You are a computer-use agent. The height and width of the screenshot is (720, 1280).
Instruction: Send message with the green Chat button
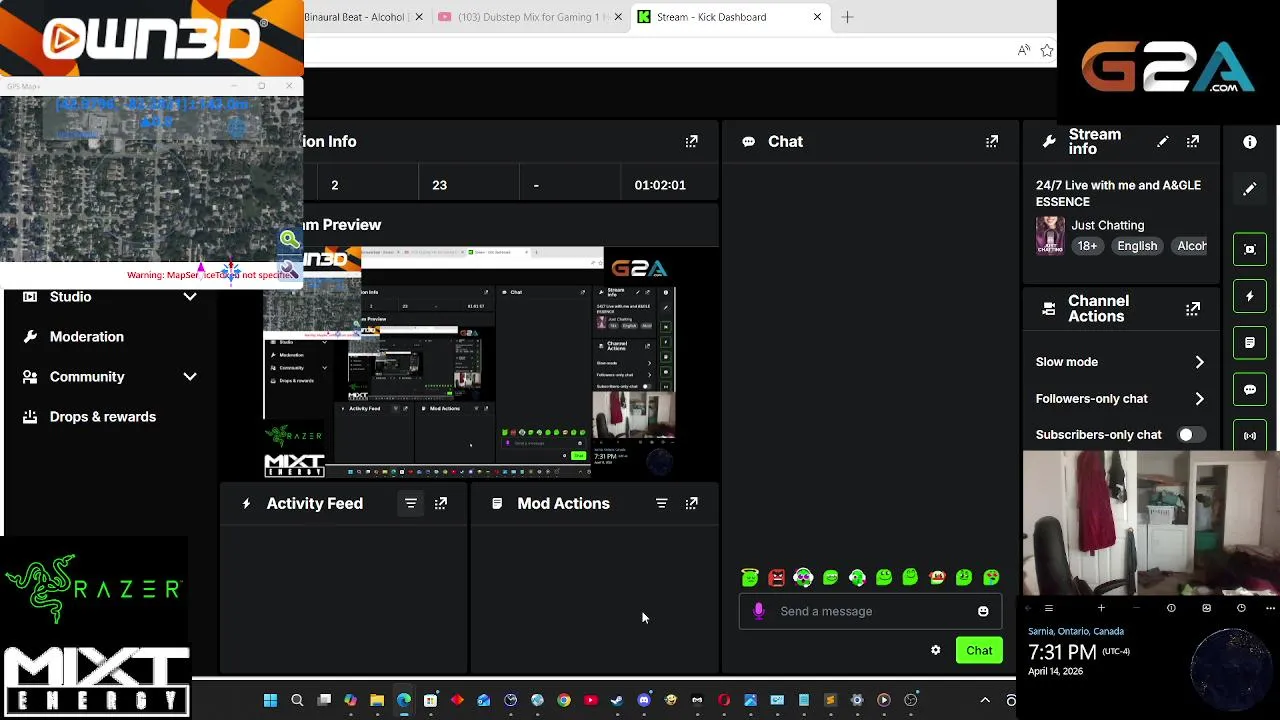(x=979, y=651)
